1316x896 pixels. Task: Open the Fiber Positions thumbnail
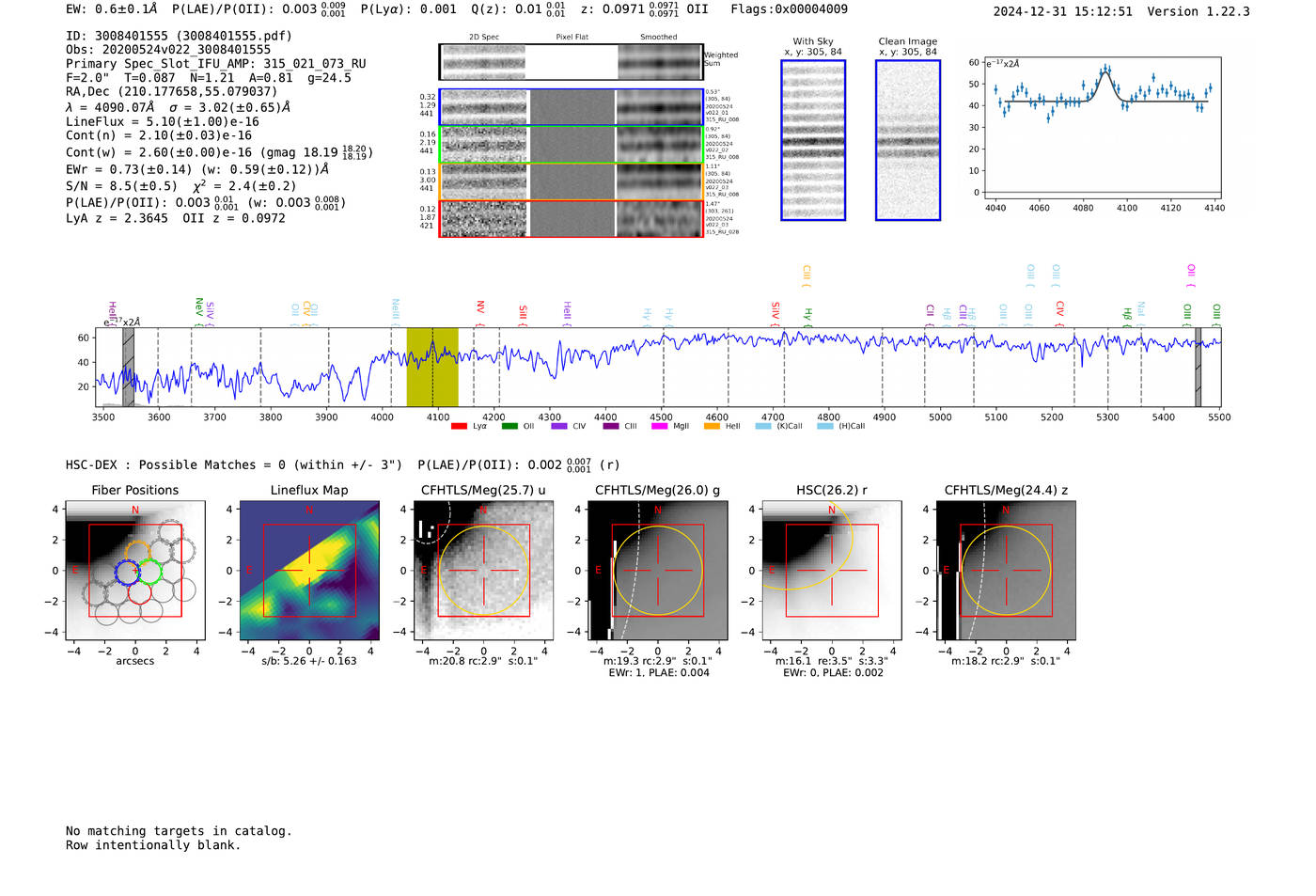coord(135,571)
